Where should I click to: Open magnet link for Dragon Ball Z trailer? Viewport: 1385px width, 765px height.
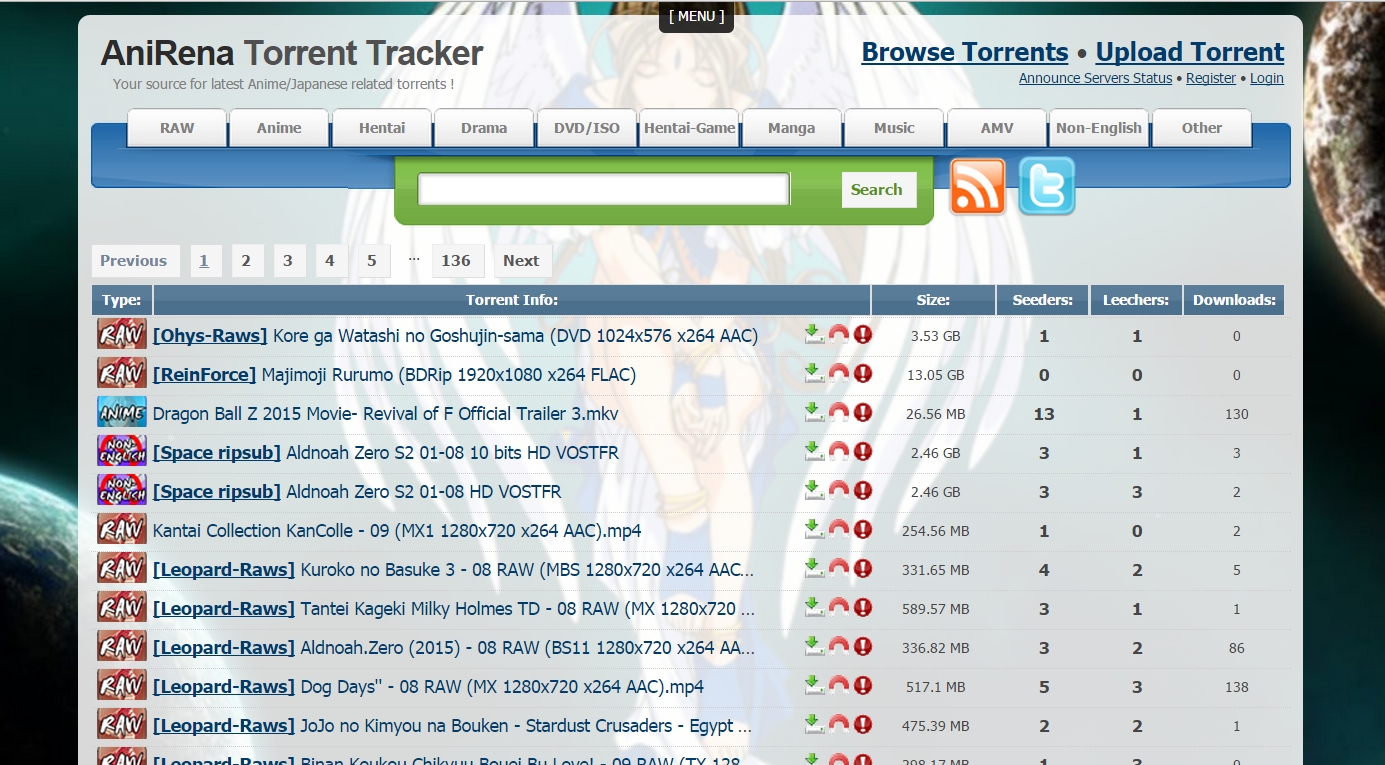tap(839, 412)
